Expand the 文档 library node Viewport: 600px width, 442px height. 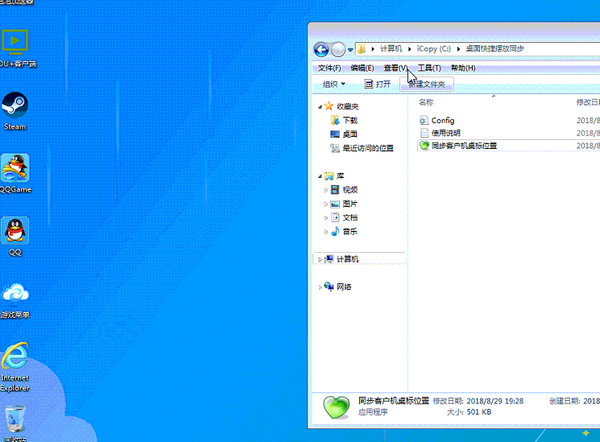[326, 218]
